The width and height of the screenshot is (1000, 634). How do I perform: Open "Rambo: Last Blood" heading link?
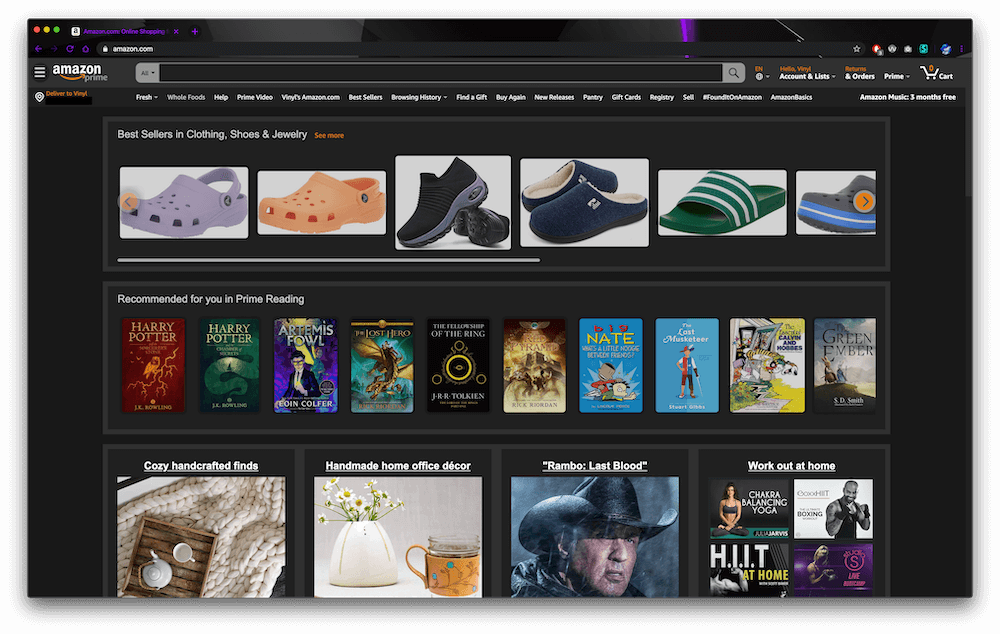594,466
